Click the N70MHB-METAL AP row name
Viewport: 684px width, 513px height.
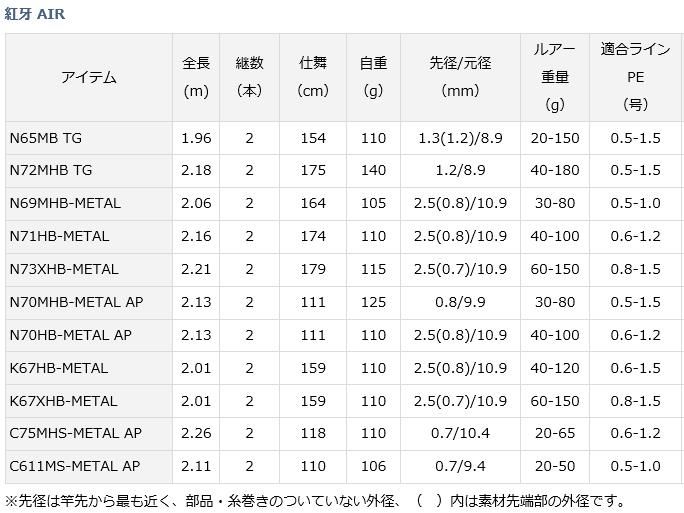[x=76, y=302]
